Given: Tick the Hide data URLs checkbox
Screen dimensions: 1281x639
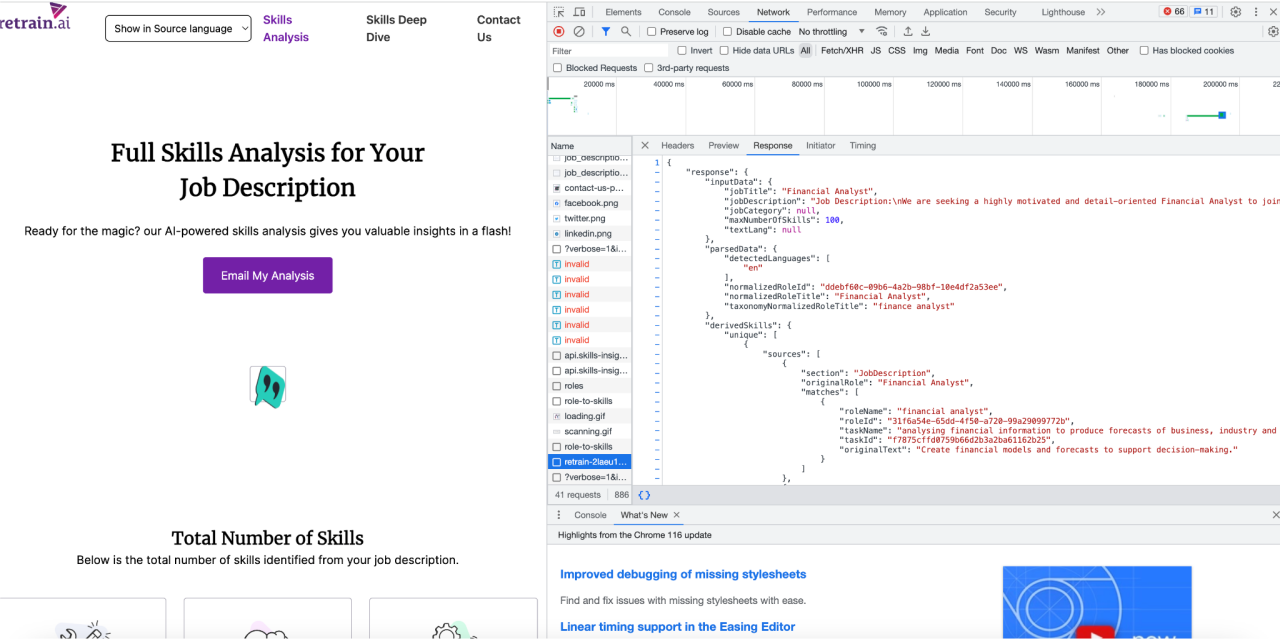Looking at the screenshot, I should coord(725,51).
